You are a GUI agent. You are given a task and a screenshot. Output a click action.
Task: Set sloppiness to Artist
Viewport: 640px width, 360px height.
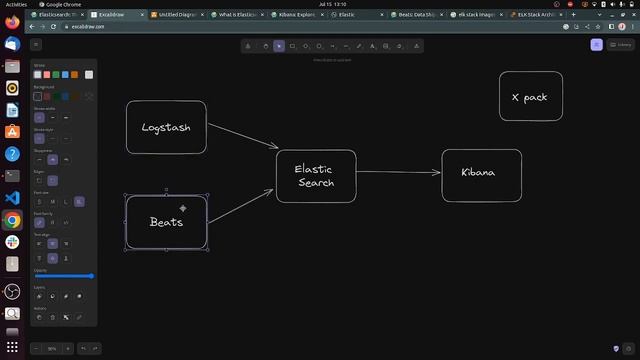point(53,160)
